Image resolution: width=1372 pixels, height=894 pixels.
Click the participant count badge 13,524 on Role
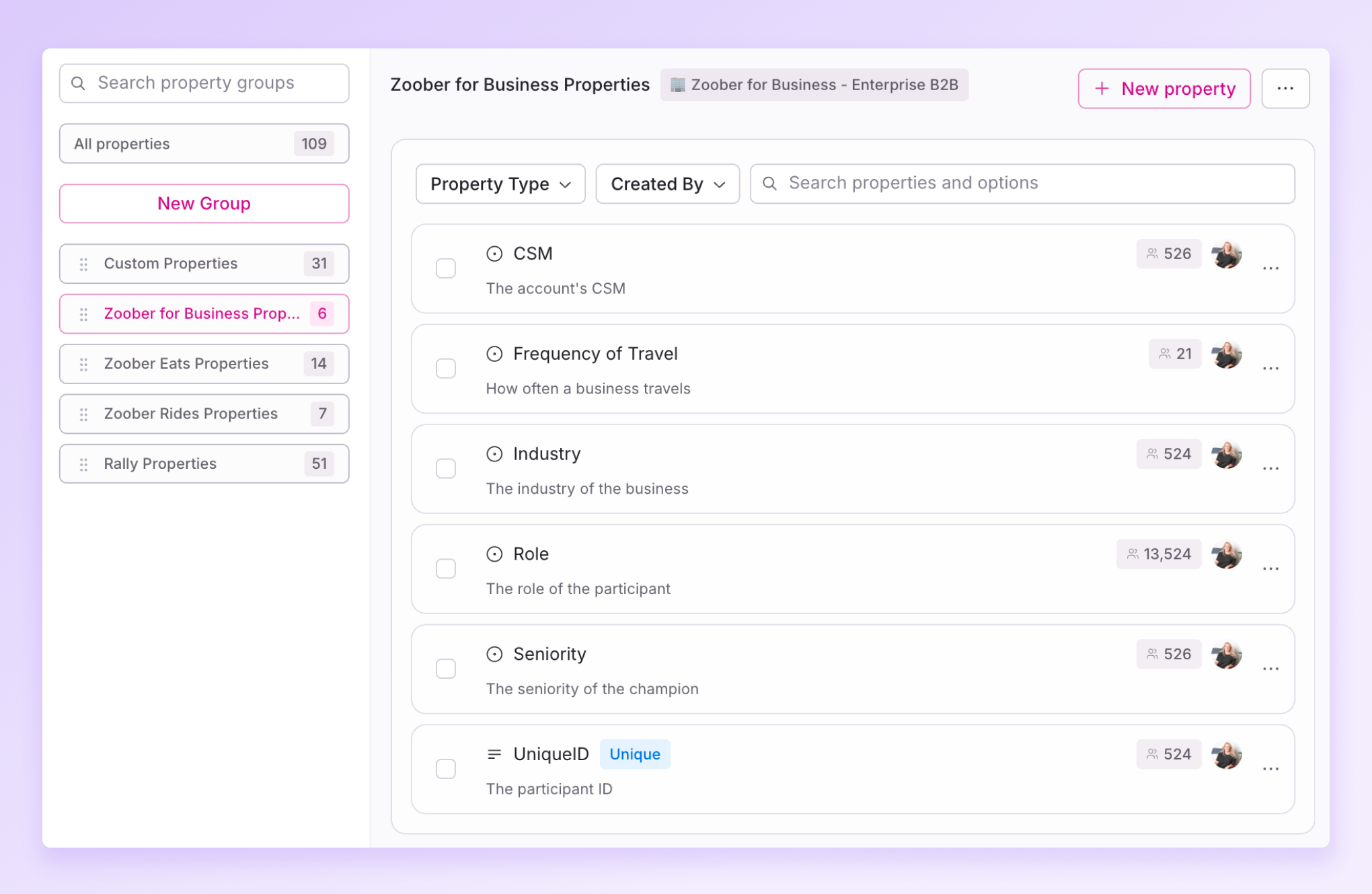(1158, 554)
